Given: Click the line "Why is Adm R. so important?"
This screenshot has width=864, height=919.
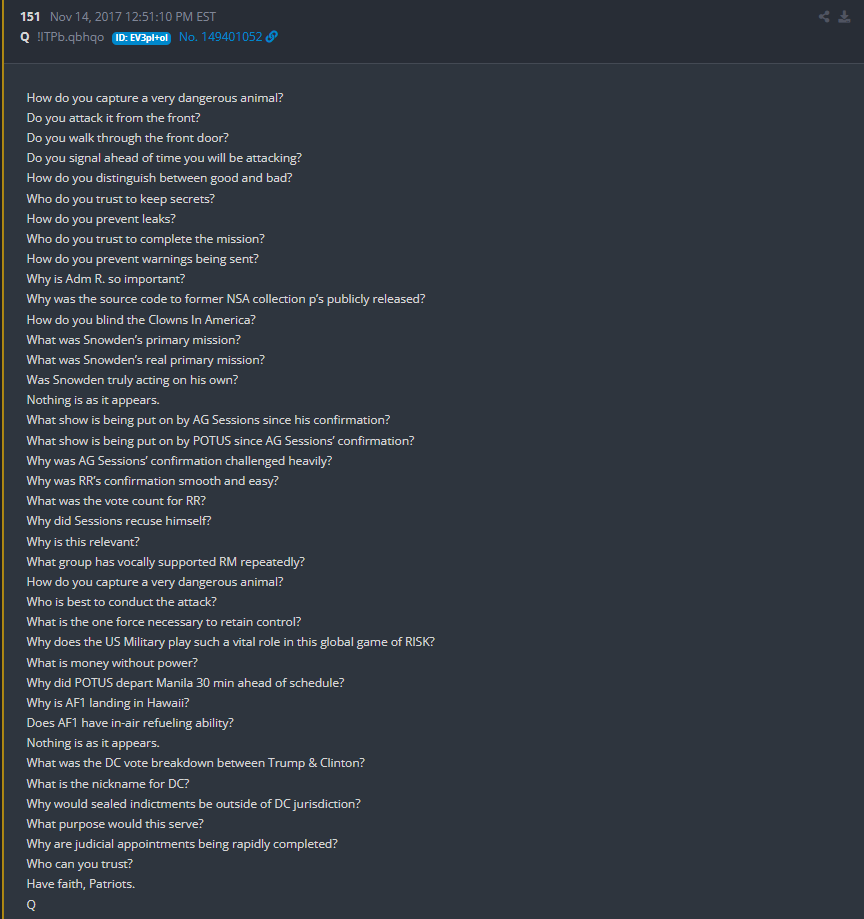Looking at the screenshot, I should pyautogui.click(x=106, y=279).
